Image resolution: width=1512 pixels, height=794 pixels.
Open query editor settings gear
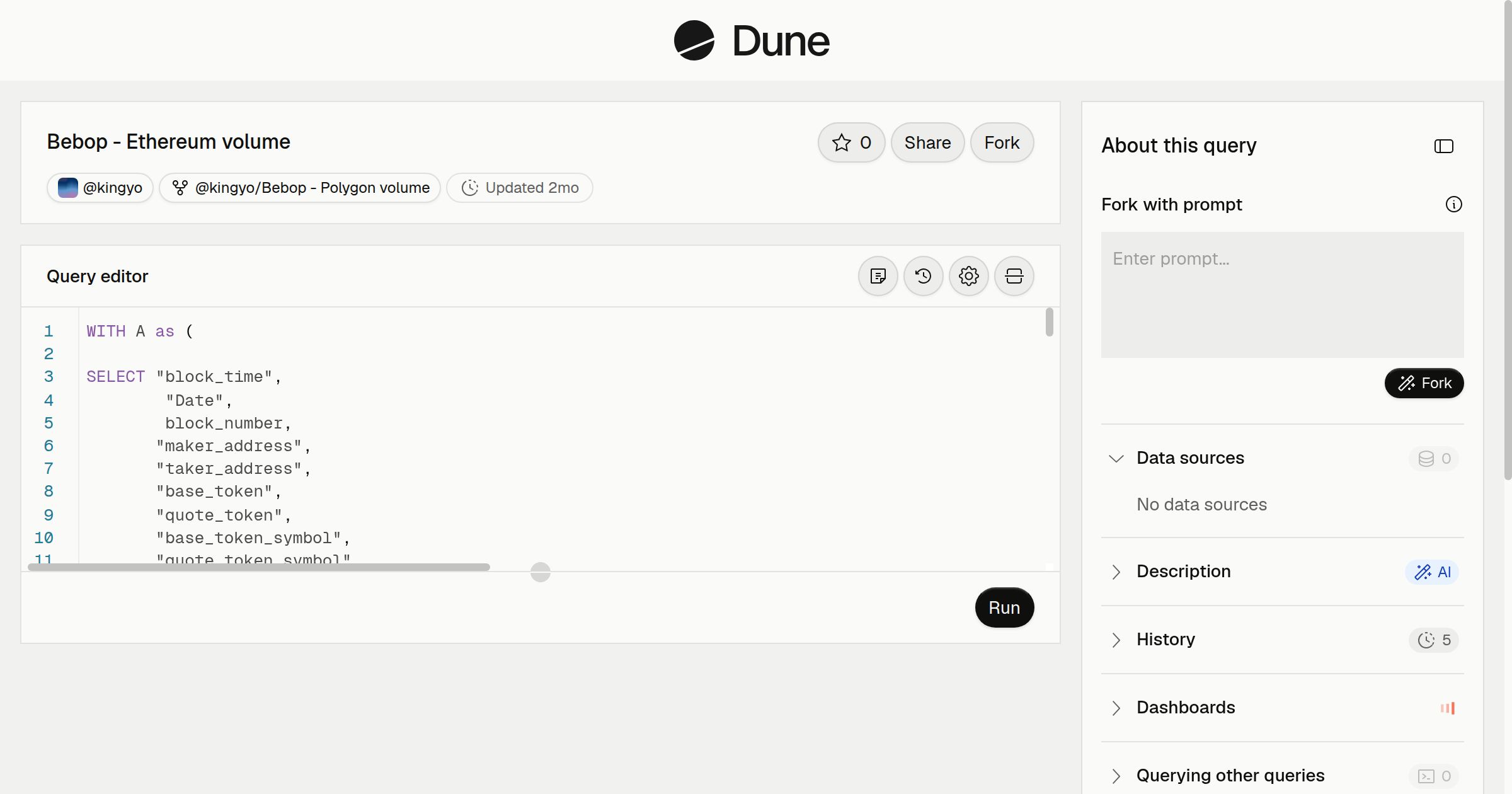(969, 276)
